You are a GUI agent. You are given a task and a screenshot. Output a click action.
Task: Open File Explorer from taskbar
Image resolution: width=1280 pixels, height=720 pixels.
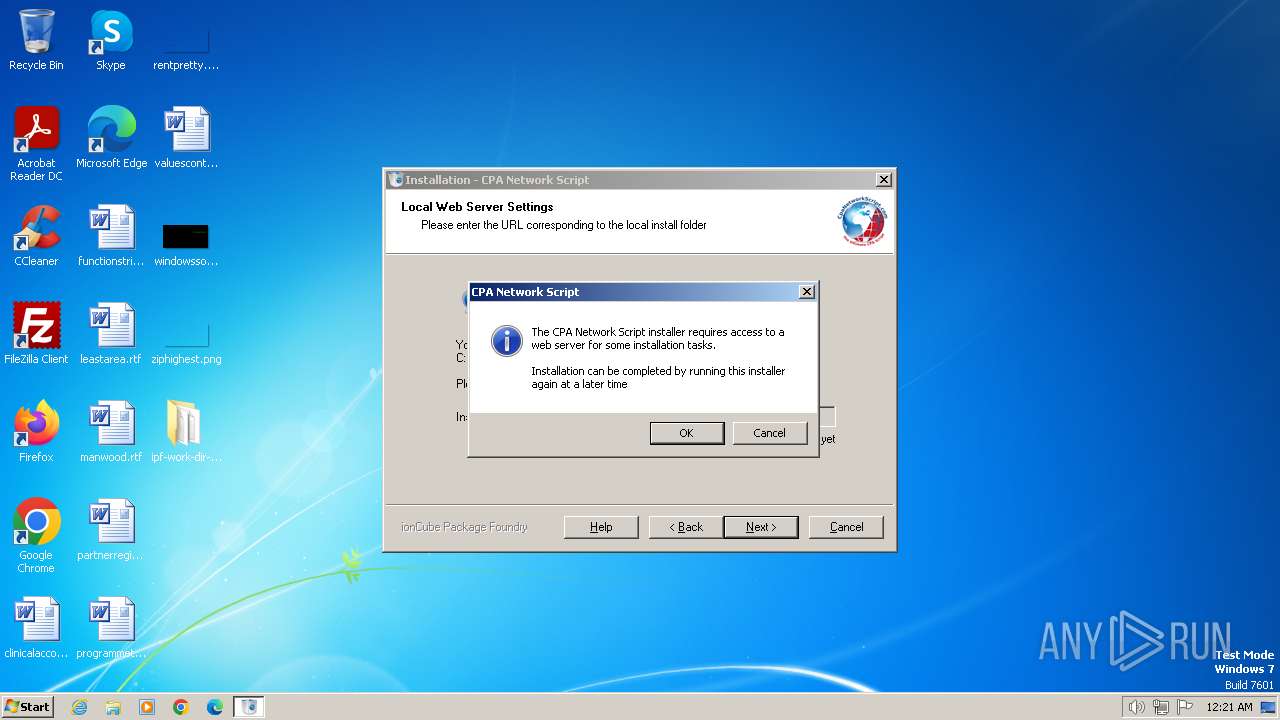coord(113,707)
